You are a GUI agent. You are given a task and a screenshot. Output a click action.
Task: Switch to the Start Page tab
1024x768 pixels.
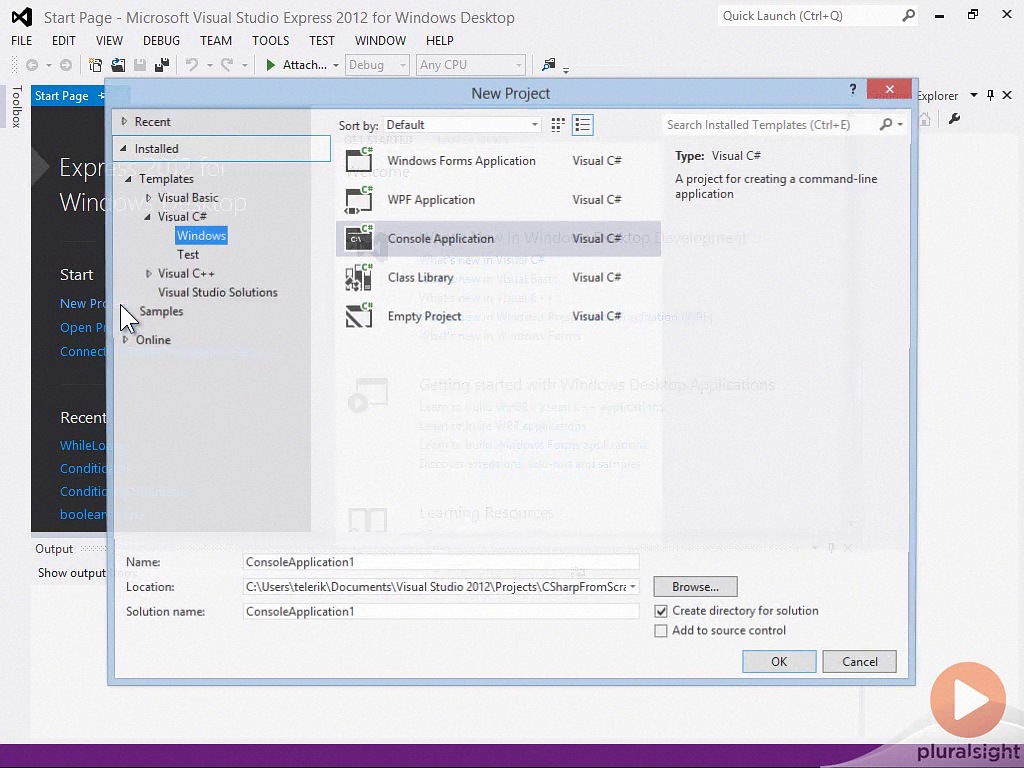pos(61,96)
